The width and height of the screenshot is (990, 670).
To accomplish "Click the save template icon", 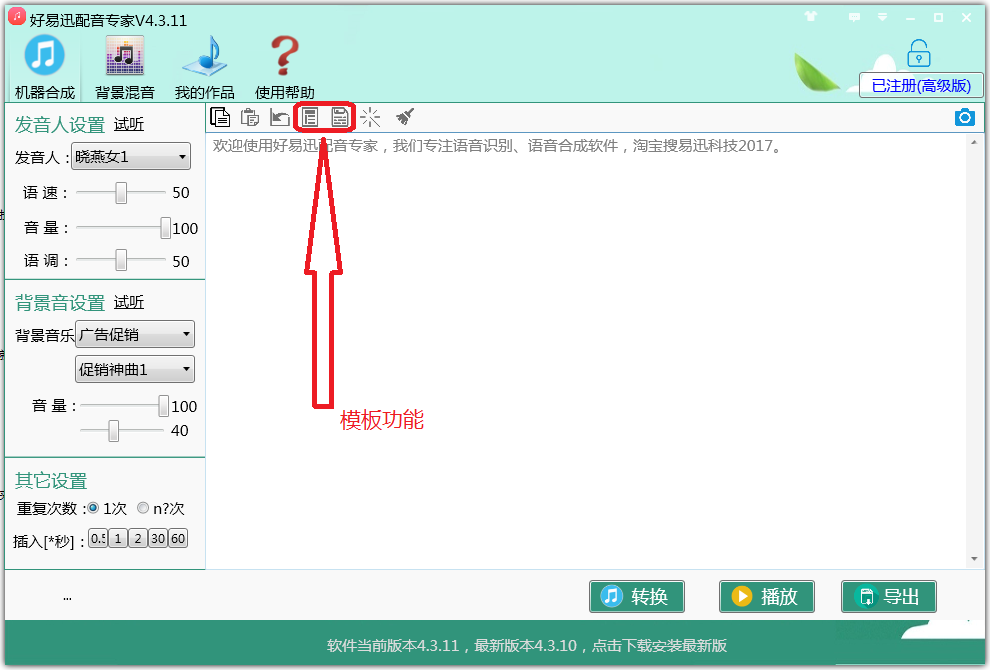I will point(340,117).
